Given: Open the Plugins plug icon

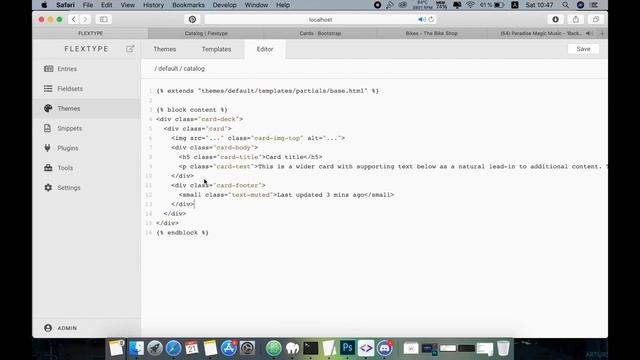Looking at the screenshot, I should tap(48, 148).
